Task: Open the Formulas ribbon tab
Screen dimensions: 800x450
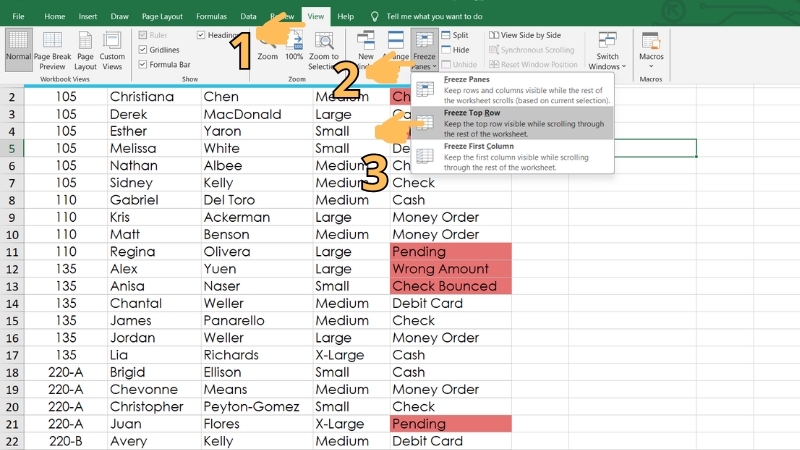Action: (x=211, y=17)
